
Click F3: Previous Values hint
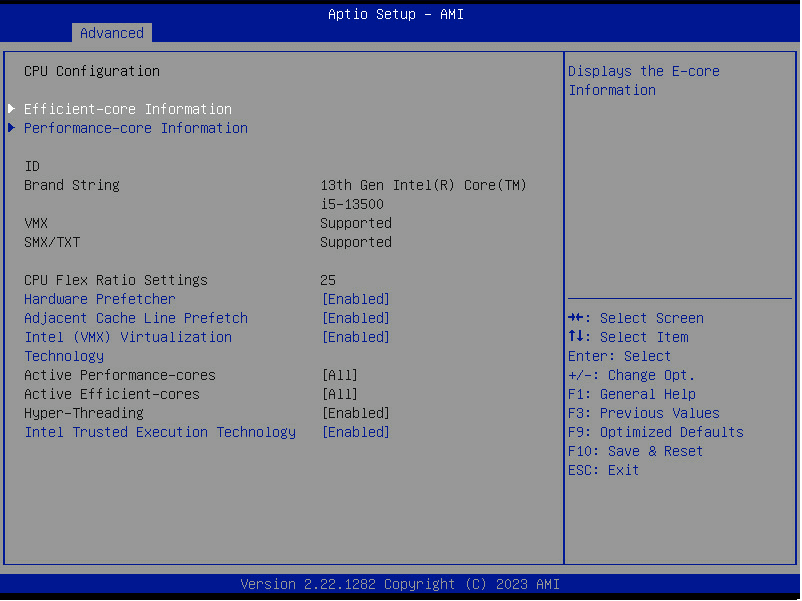644,413
